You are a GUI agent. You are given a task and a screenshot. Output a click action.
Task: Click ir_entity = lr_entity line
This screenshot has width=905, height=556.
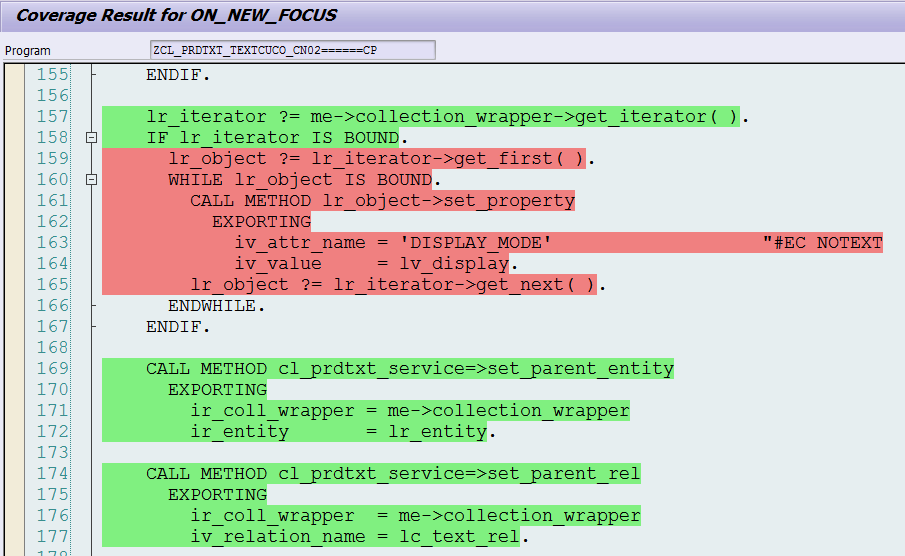(x=343, y=432)
